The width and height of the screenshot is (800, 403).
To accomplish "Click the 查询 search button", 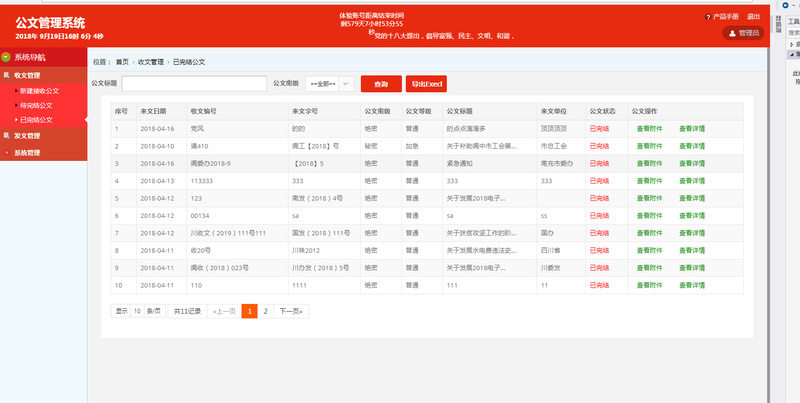I will [x=381, y=84].
